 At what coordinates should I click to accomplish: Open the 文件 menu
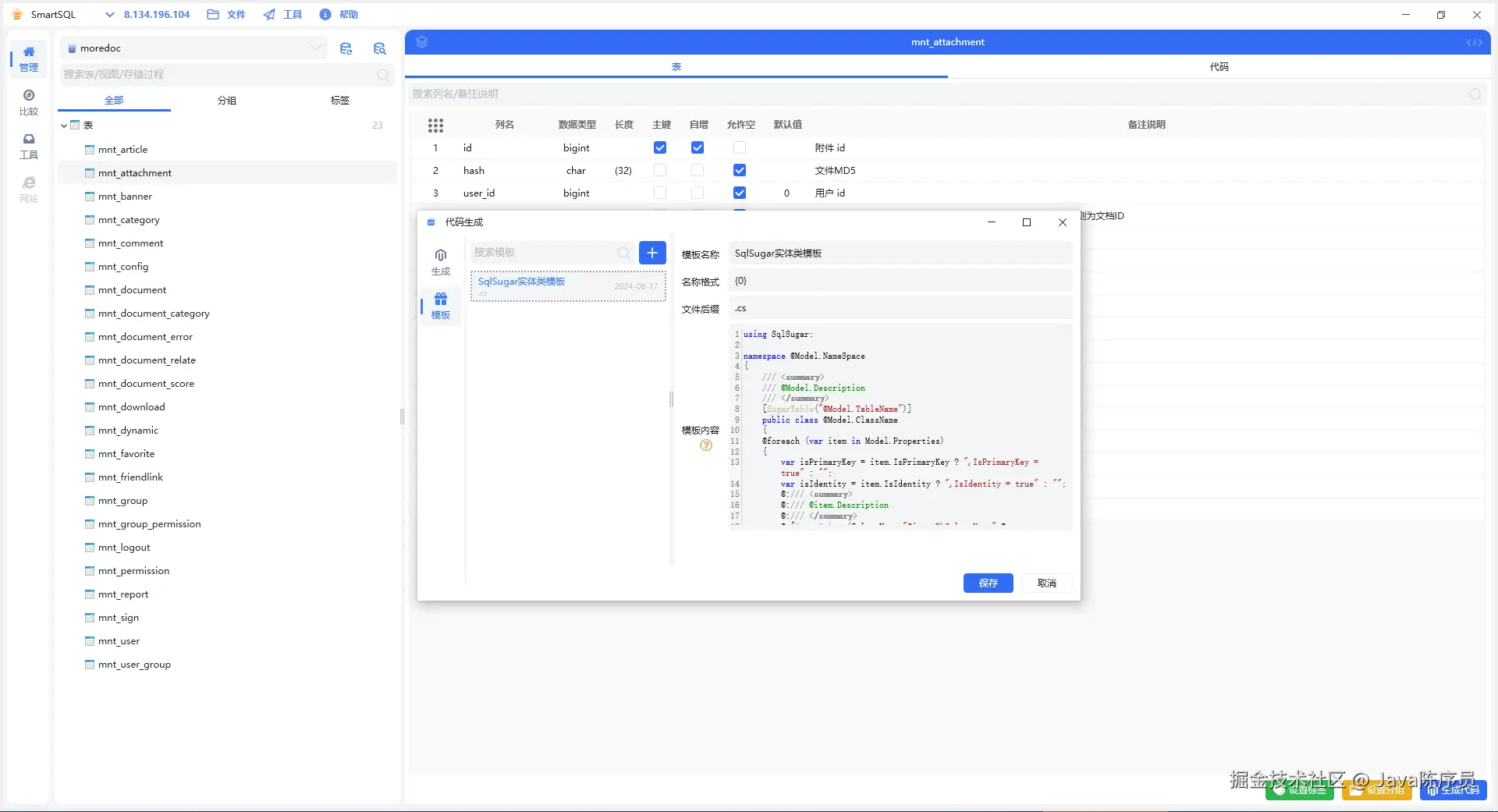[x=226, y=15]
